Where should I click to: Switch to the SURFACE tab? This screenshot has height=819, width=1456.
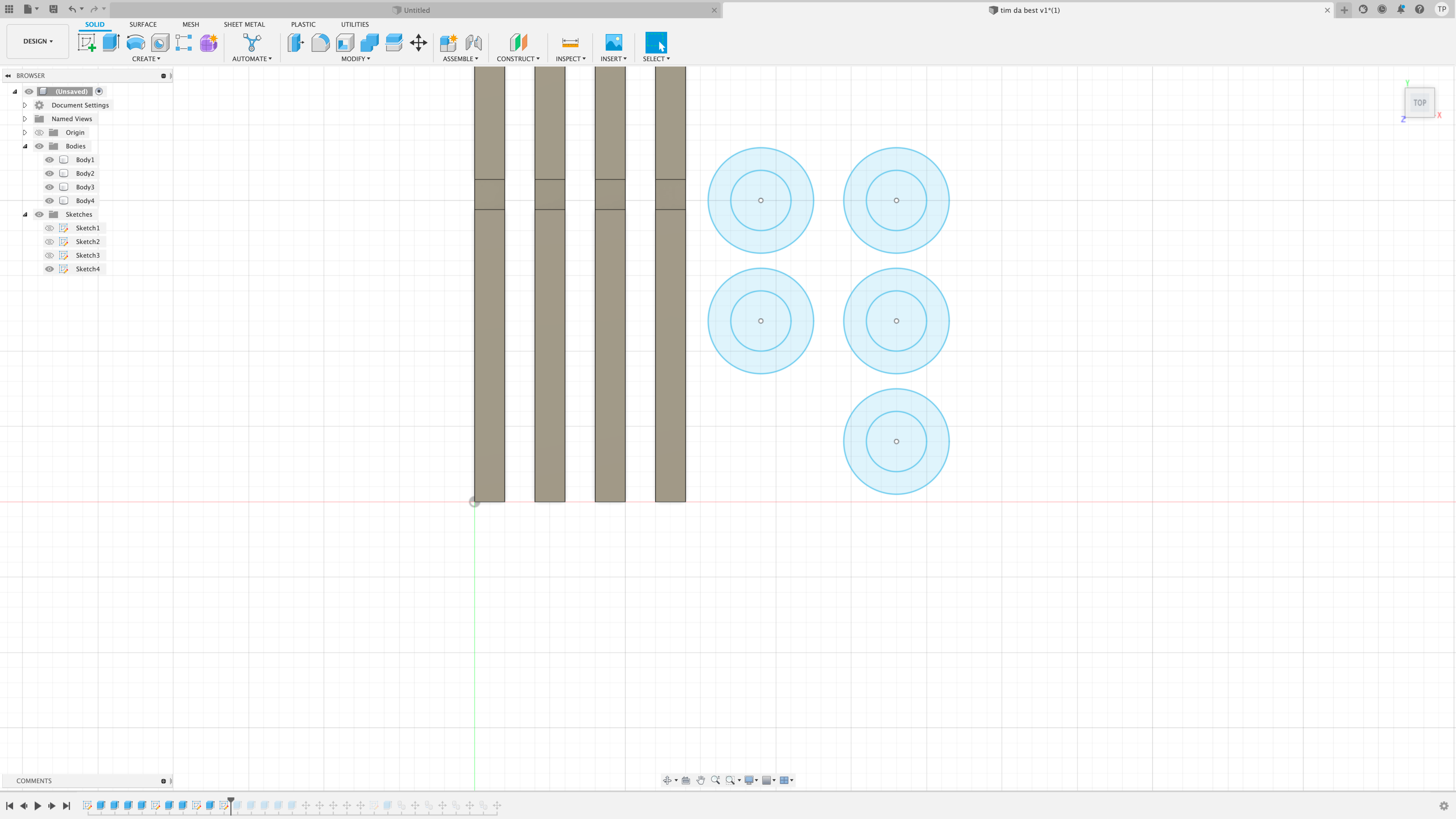(142, 24)
